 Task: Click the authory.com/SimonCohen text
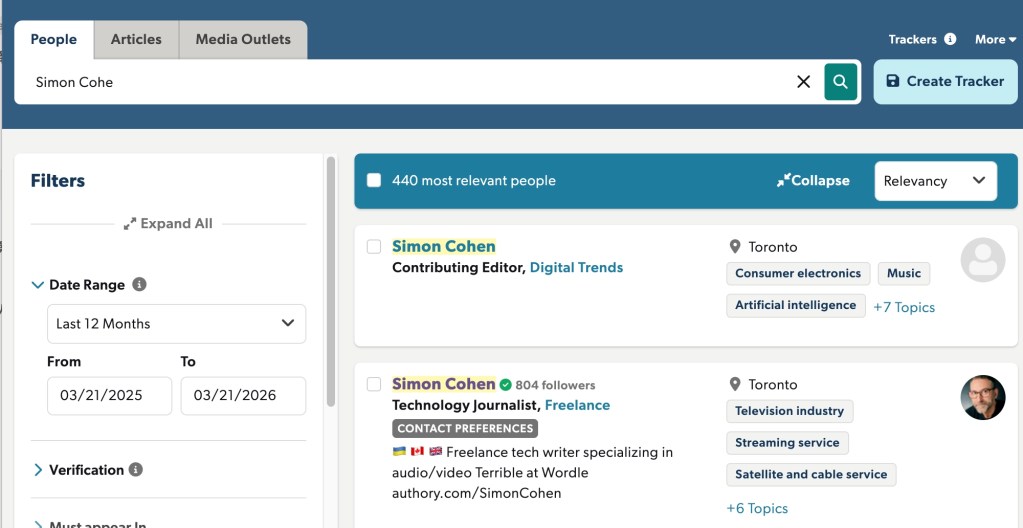tap(476, 493)
